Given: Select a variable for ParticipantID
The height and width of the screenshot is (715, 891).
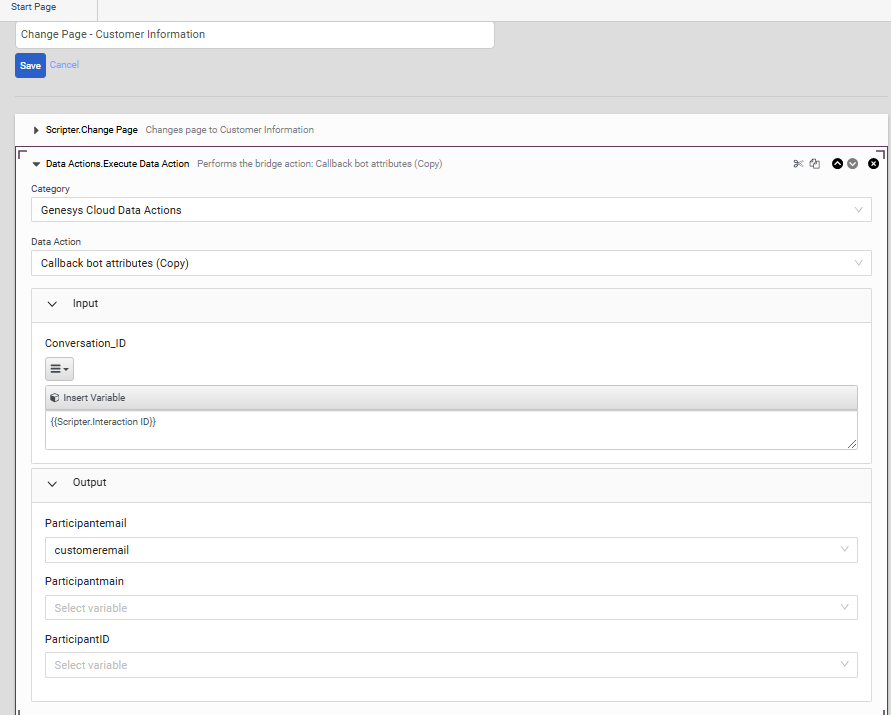Looking at the screenshot, I should (451, 665).
